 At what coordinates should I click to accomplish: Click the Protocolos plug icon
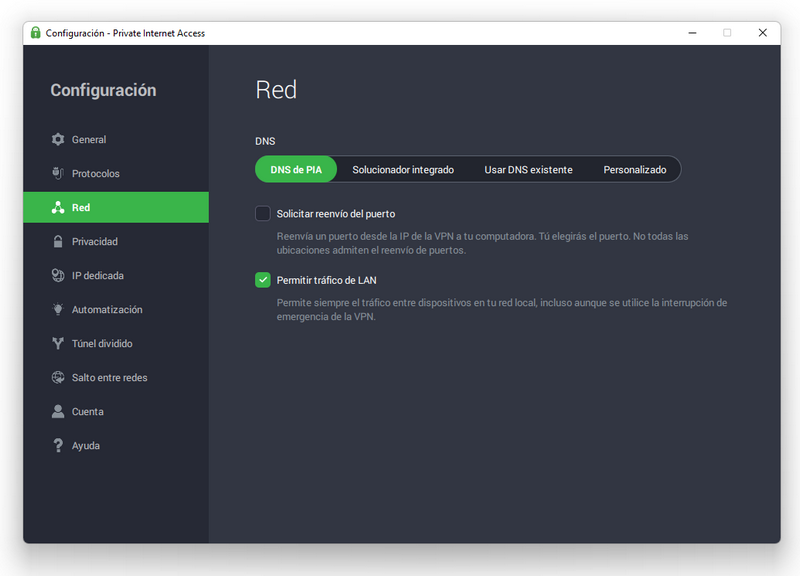58,173
